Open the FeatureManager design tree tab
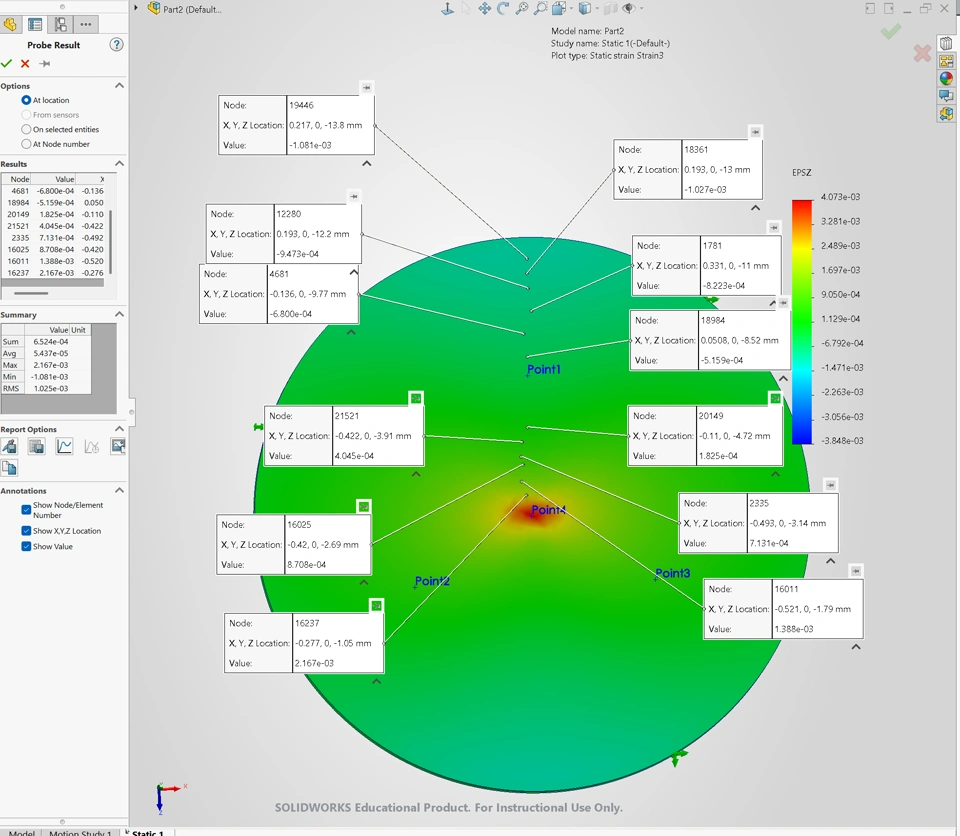The image size is (960, 836). (10, 24)
